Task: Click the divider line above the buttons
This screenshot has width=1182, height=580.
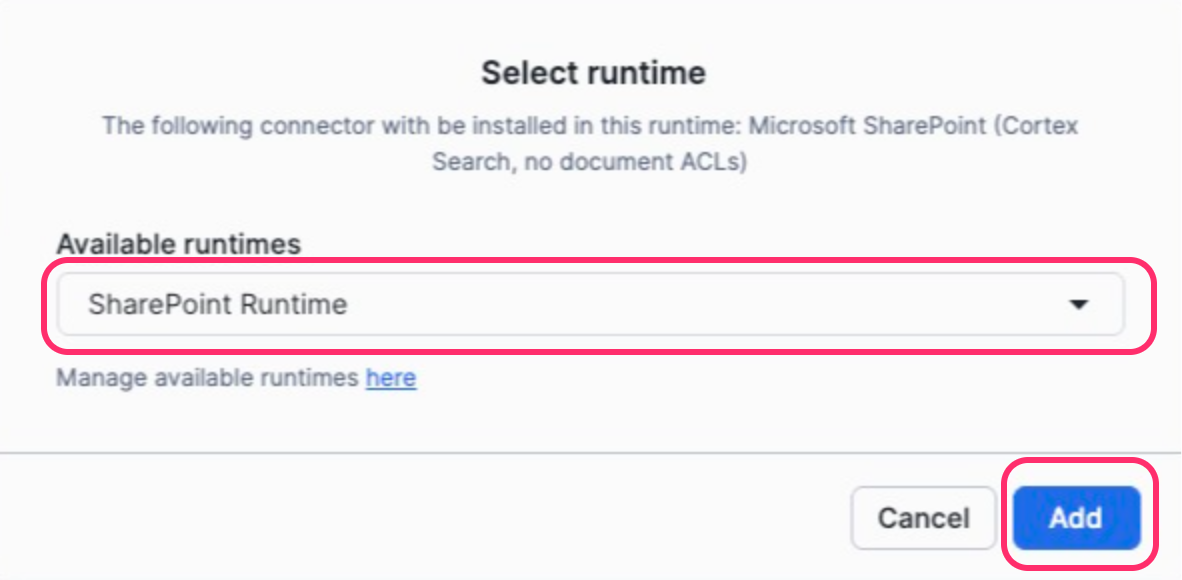Action: tap(590, 453)
